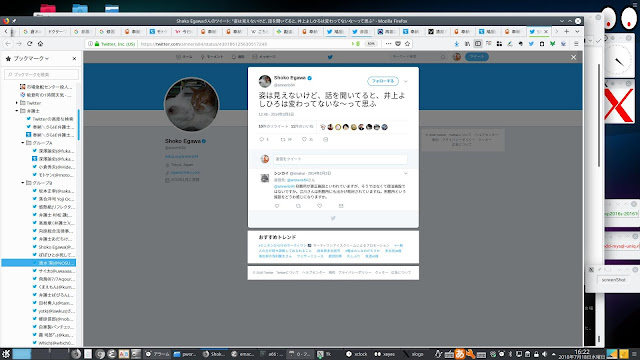This screenshot has width=640, height=360.
Task: Click the 'Shoko Egawa' profile name link
Action: [182, 141]
